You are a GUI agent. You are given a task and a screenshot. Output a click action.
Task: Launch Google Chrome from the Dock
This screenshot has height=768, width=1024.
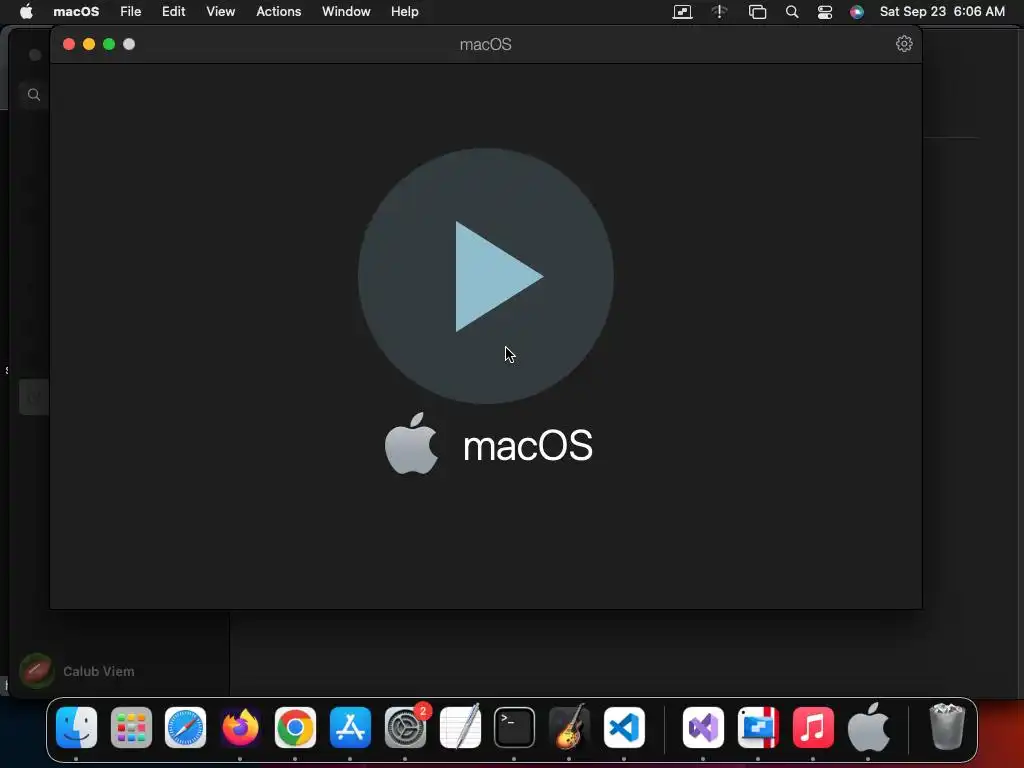[x=295, y=728]
